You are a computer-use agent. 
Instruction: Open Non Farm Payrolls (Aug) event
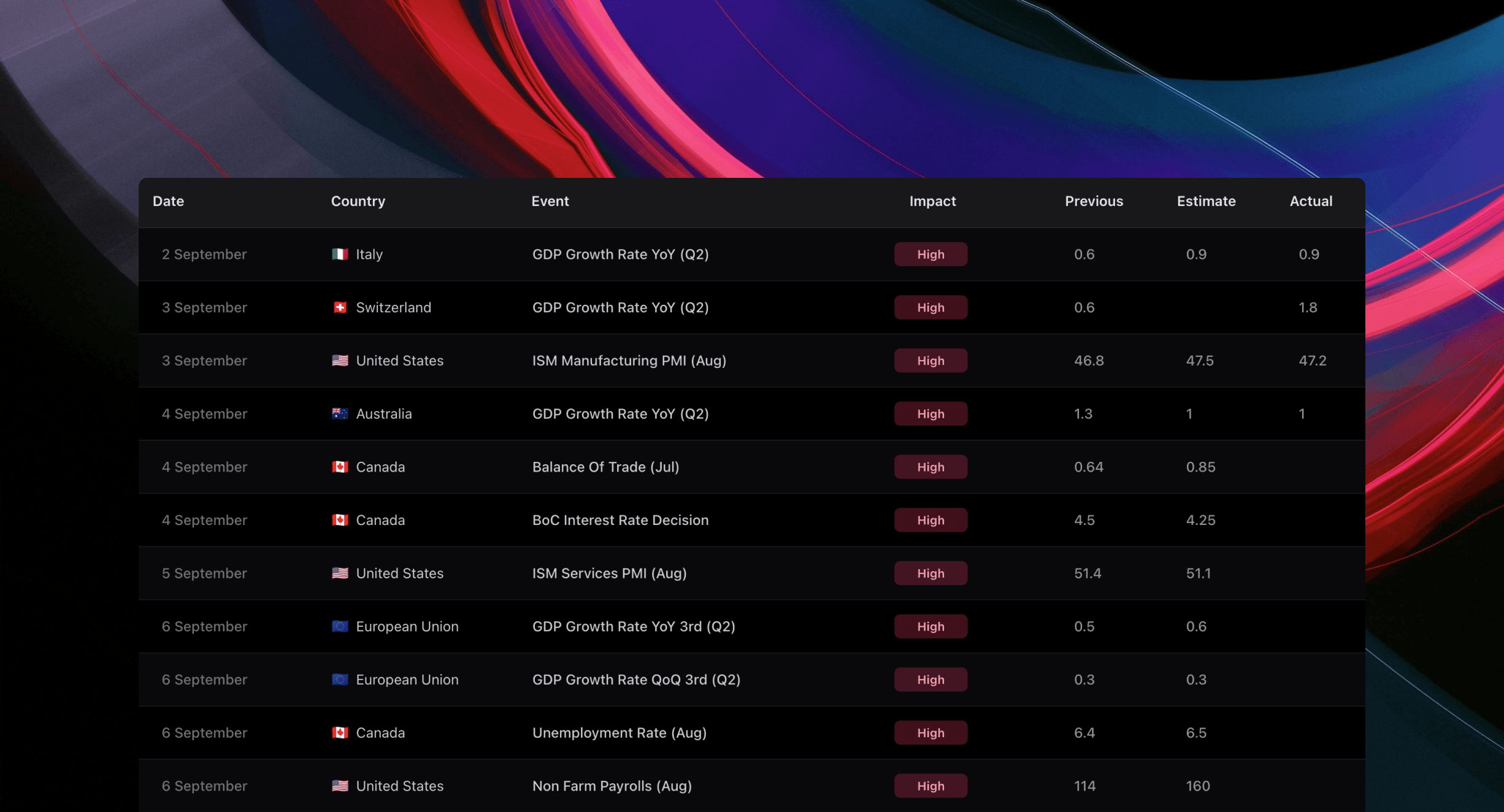[612, 786]
